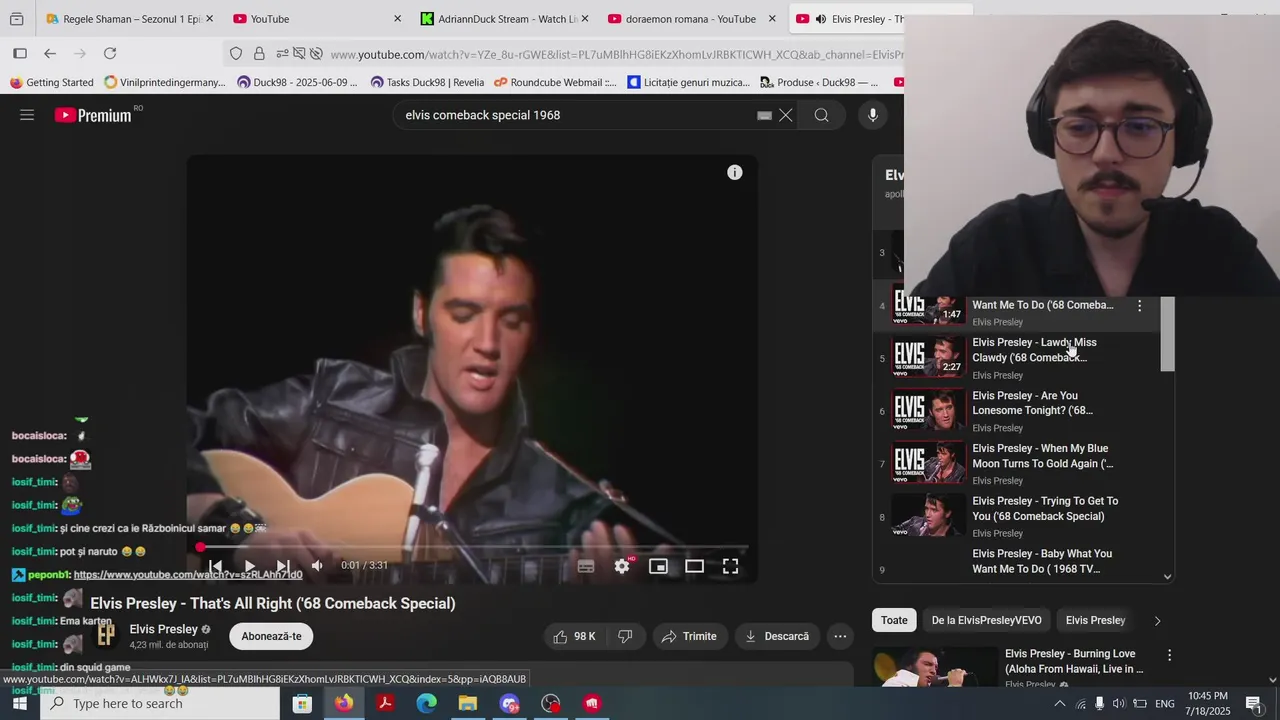Open Firefox tab list view button

(17, 19)
